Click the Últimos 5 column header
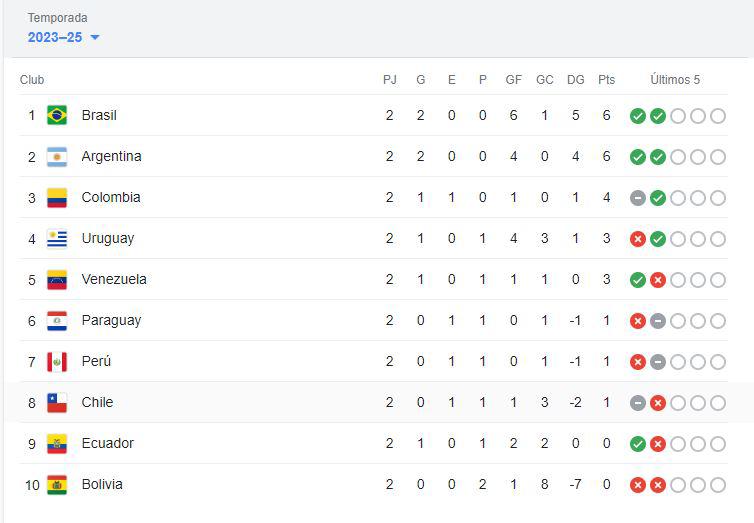Screen dimensions: 754x523 point(675,80)
